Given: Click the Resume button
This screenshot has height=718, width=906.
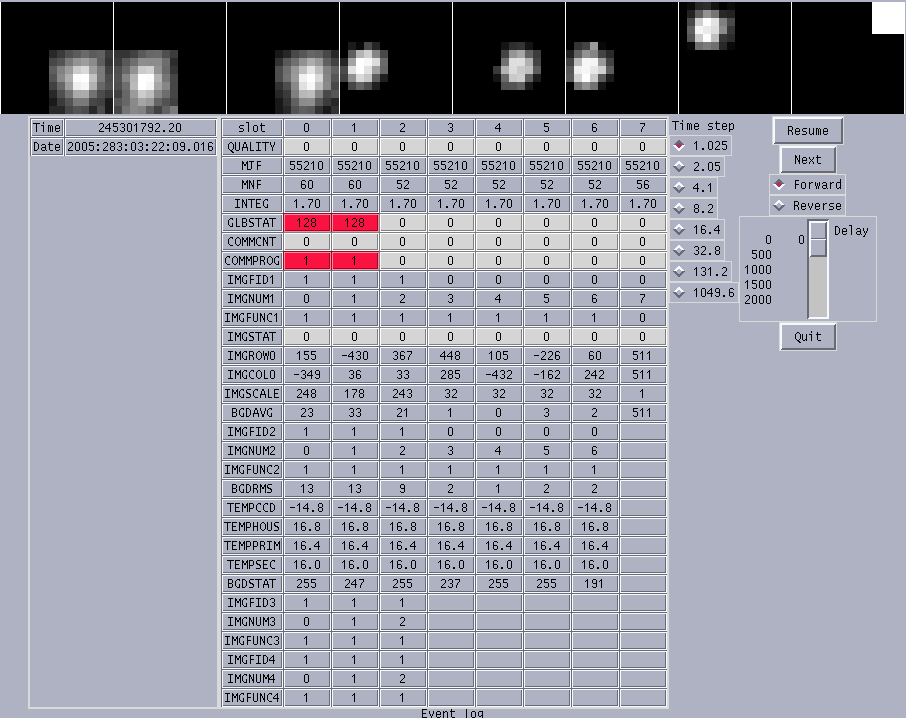Looking at the screenshot, I should [x=807, y=131].
